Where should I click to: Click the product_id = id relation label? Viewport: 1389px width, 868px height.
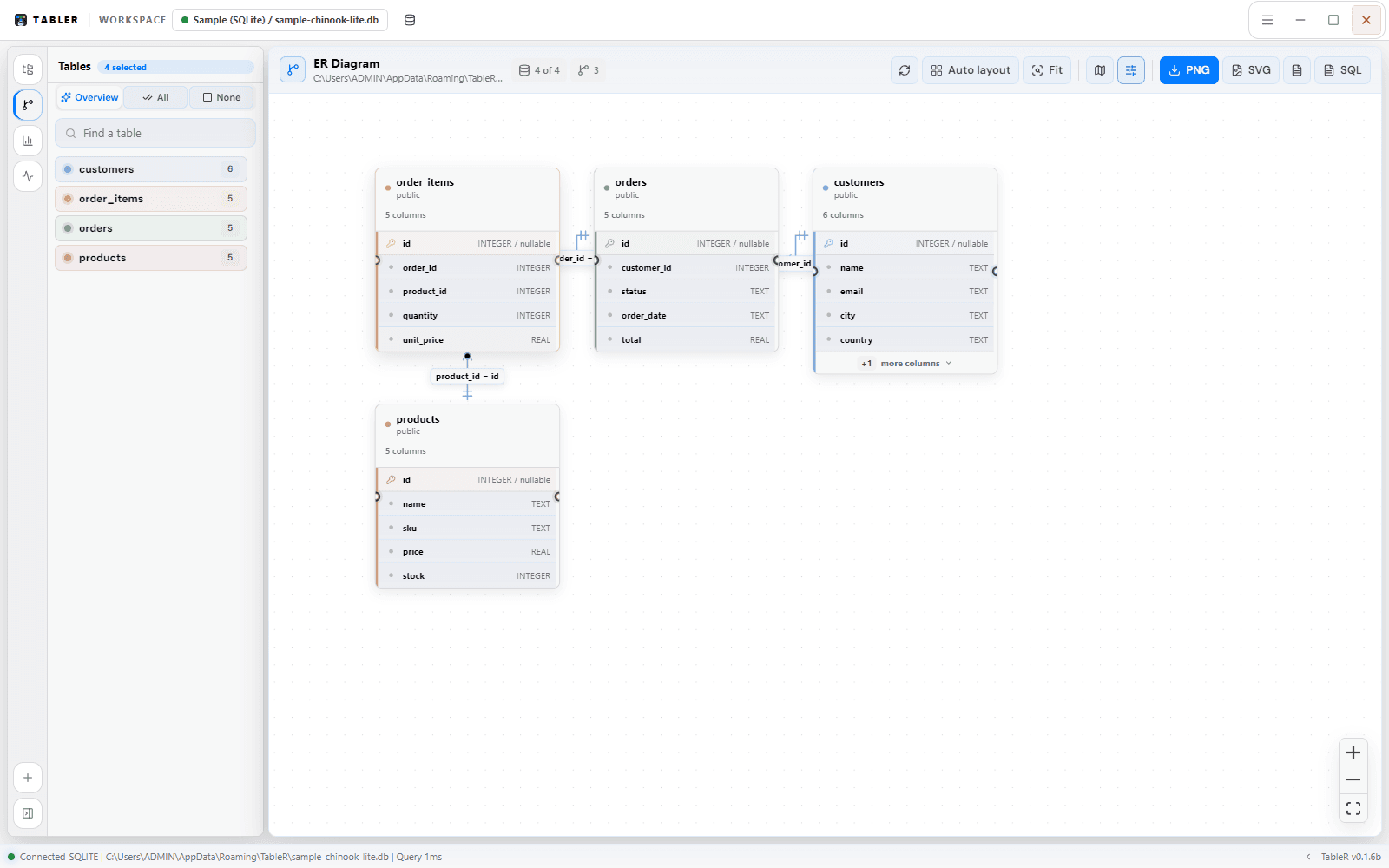click(x=467, y=377)
